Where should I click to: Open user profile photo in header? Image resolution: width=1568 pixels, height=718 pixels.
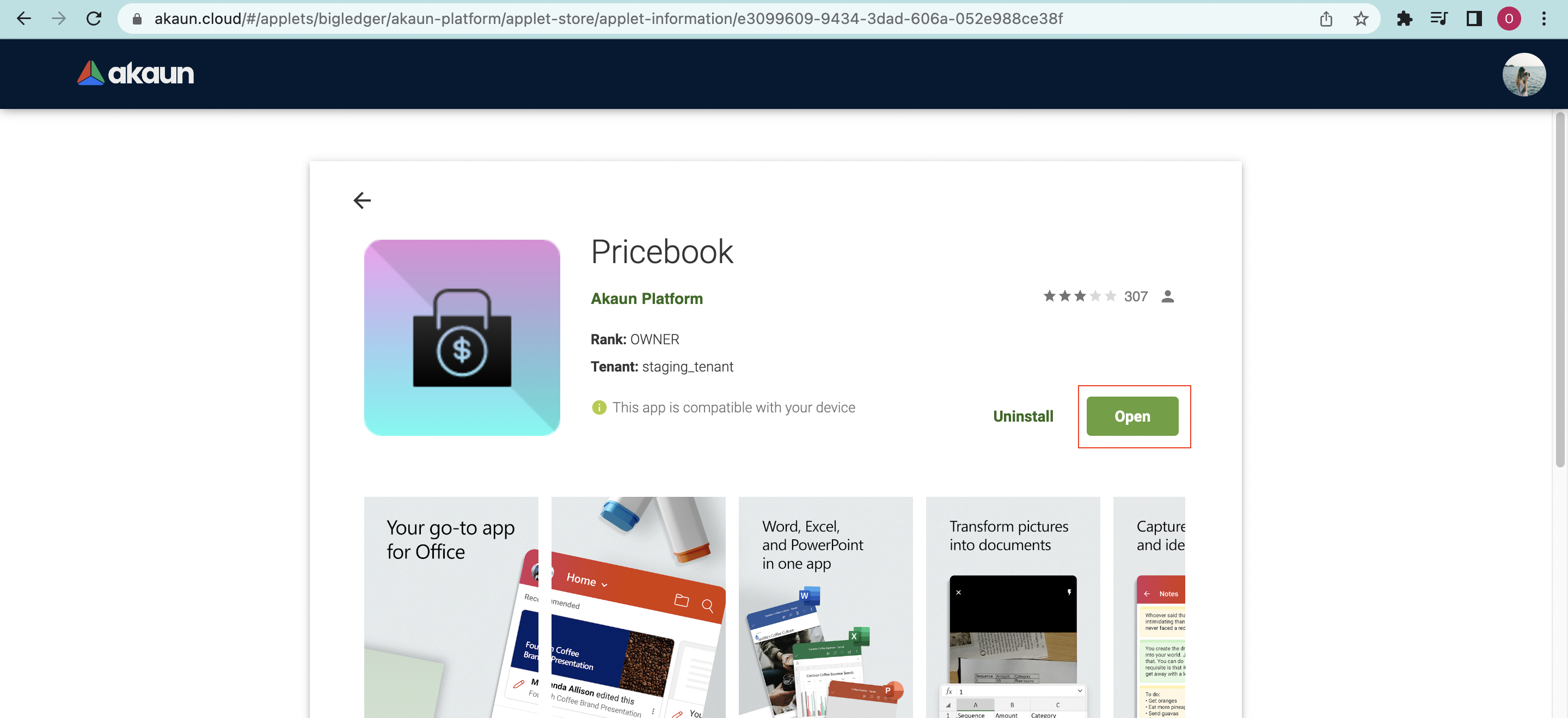click(x=1523, y=74)
